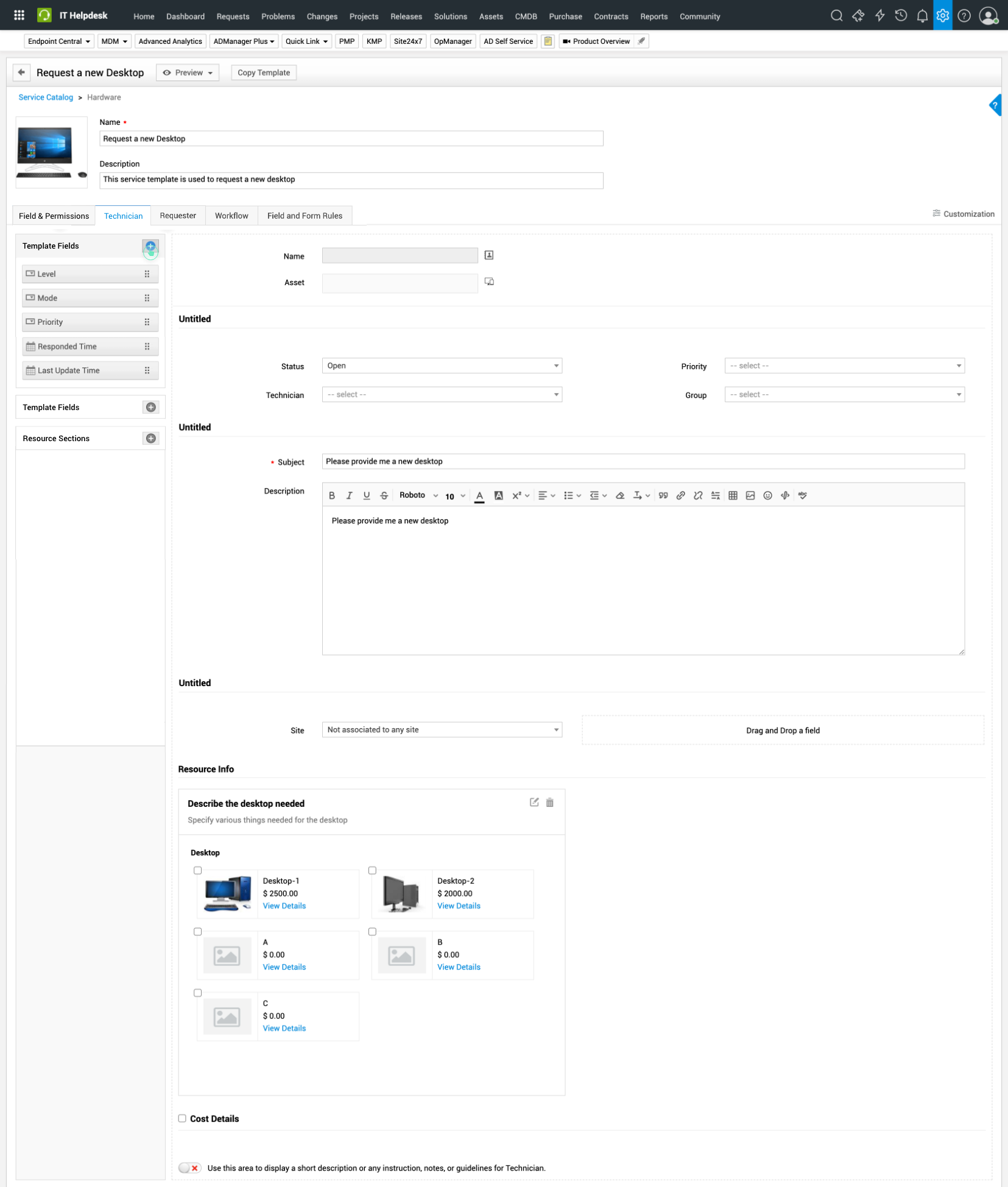This screenshot has width=1008, height=1187.
Task: Check the Desktop-1 checkbox
Action: pyautogui.click(x=198, y=871)
